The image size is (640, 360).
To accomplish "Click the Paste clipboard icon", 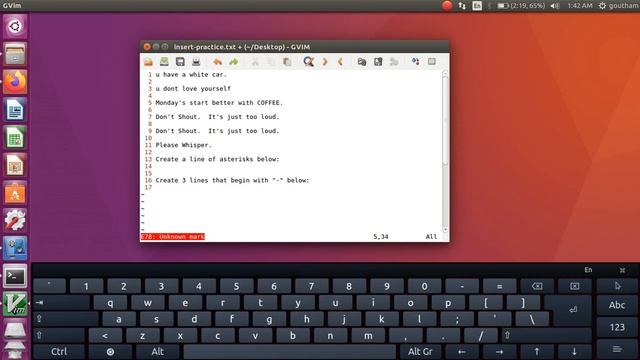I will tap(287, 62).
